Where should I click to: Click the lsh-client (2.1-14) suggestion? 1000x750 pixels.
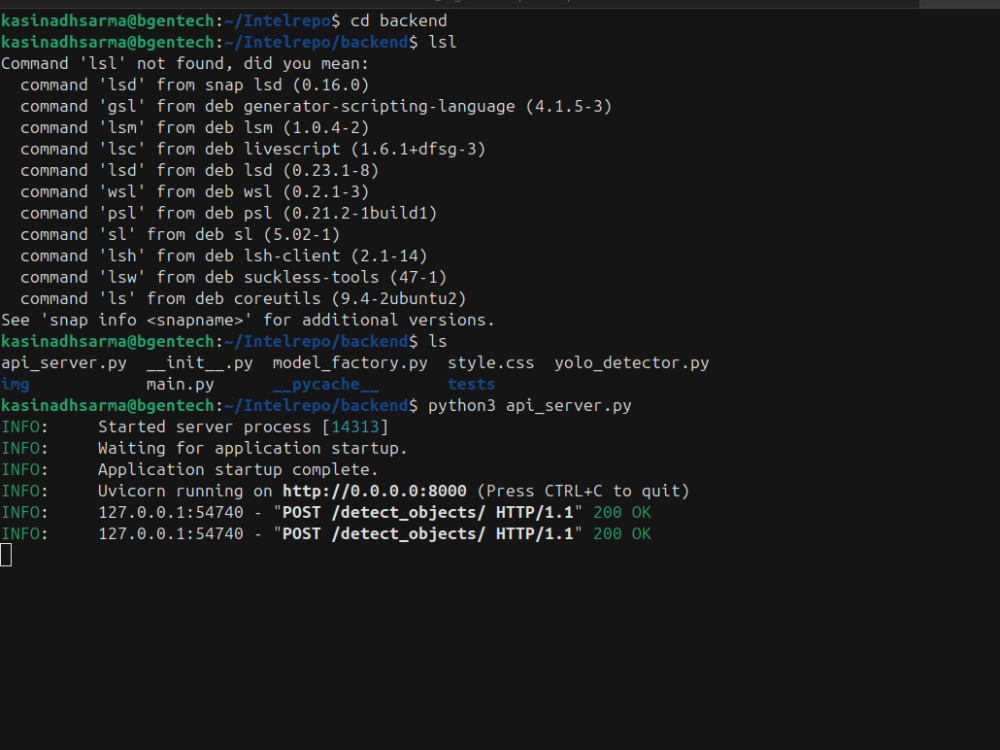(x=224, y=256)
